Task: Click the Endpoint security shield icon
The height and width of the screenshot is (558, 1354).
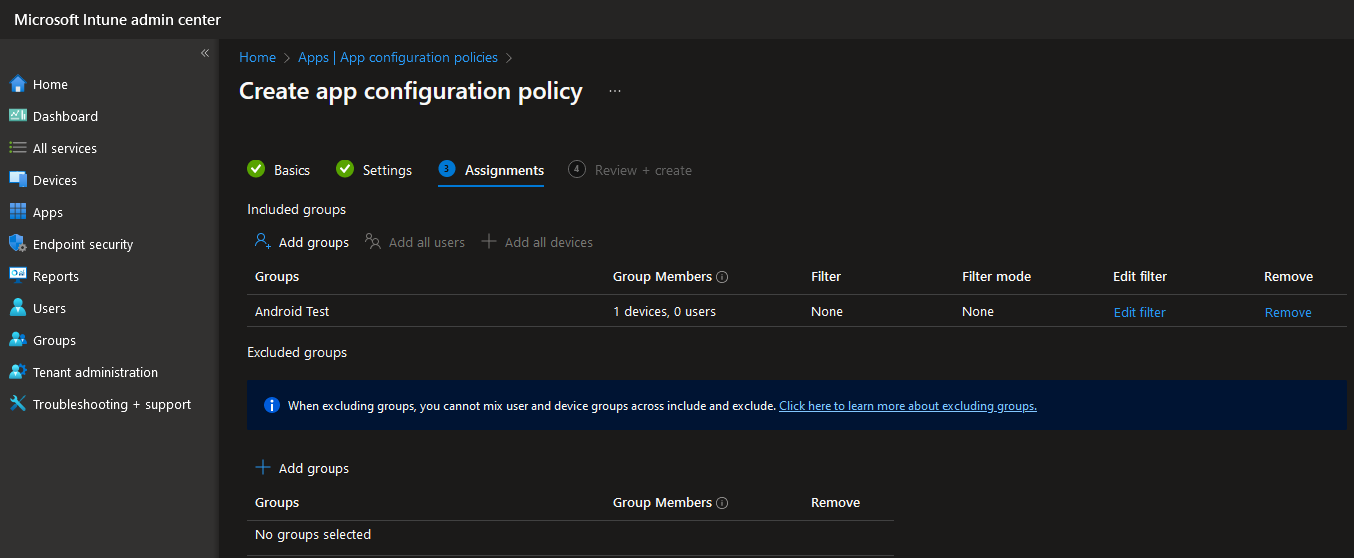Action: [x=17, y=244]
